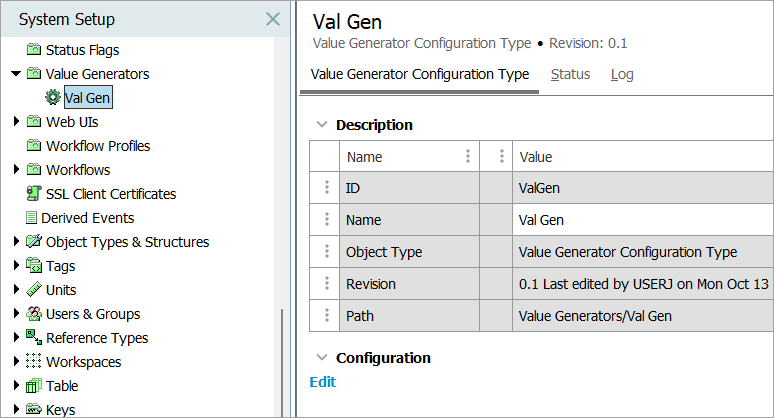Expand the Web UIs tree node
The width and height of the screenshot is (774, 418).
click(x=16, y=122)
